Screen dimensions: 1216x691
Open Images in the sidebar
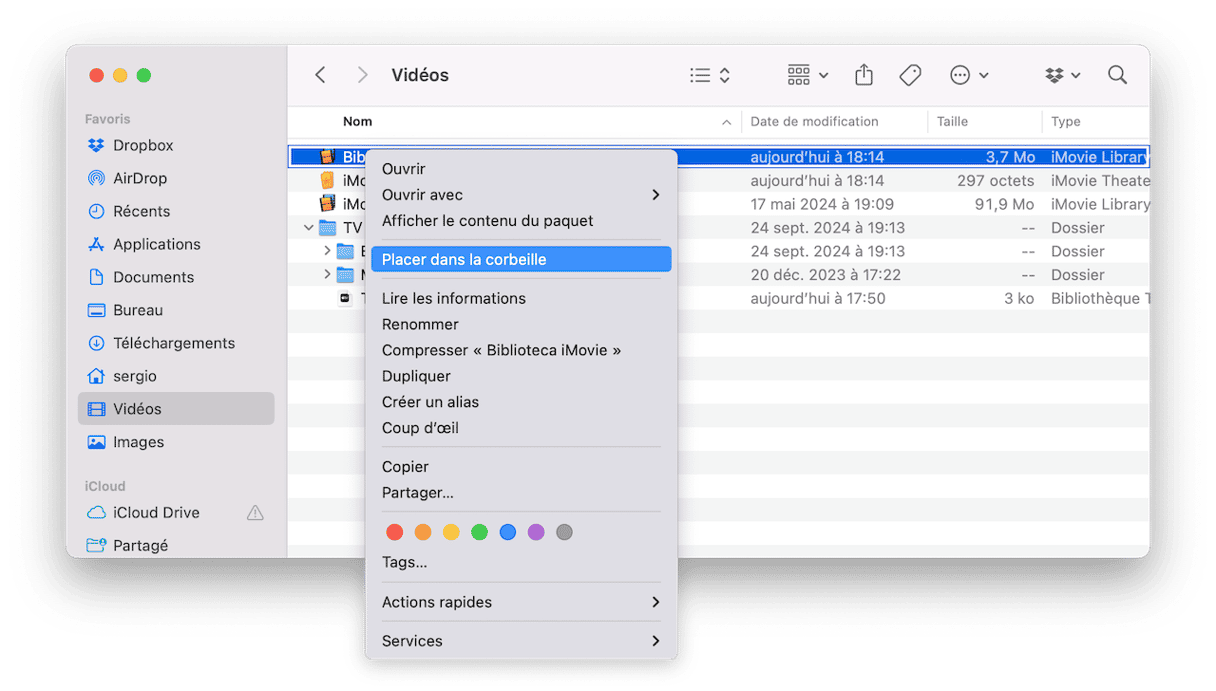pyautogui.click(x=176, y=442)
